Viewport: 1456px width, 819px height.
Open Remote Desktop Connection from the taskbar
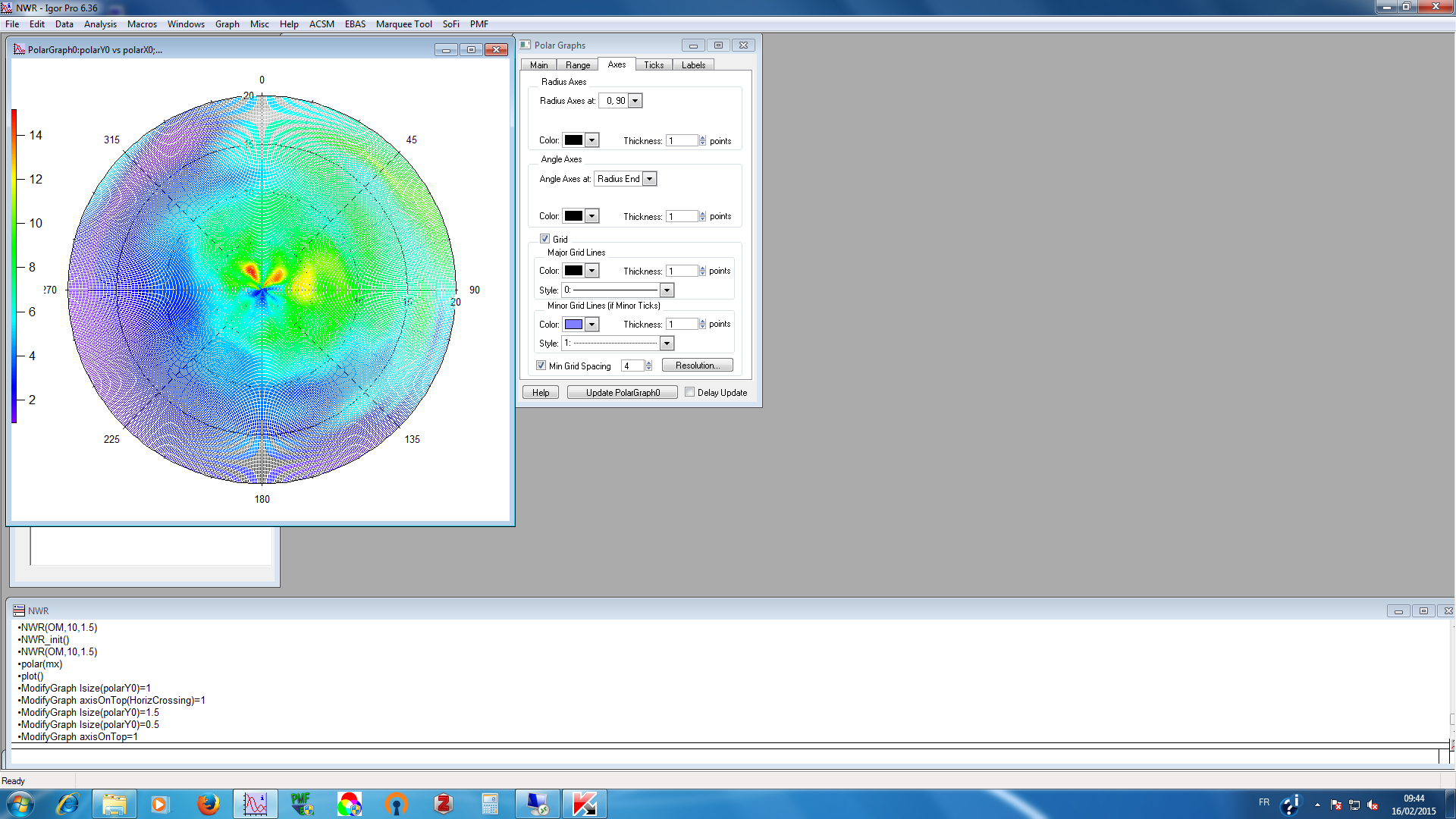pyautogui.click(x=537, y=804)
